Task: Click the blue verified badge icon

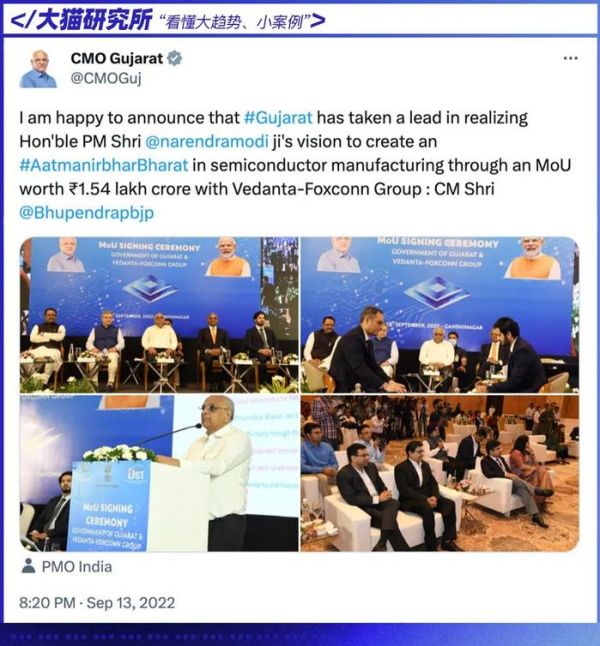Action: tap(174, 59)
